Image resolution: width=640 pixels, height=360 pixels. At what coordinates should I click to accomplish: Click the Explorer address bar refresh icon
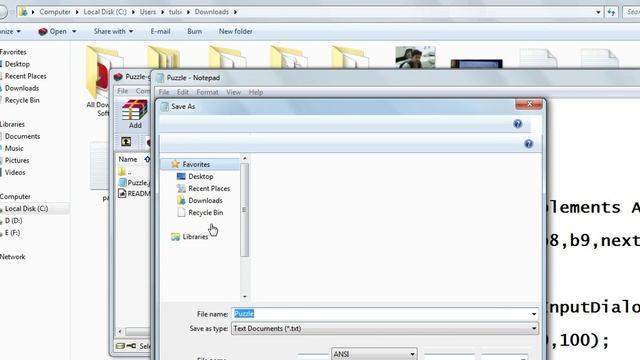(611, 12)
